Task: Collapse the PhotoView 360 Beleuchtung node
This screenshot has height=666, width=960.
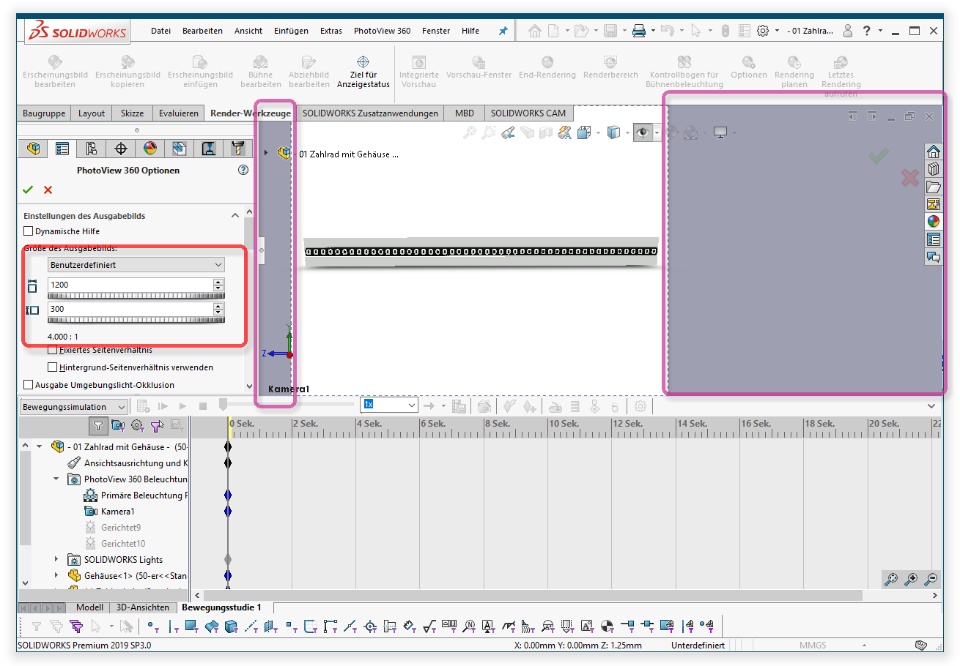Action: 56,479
